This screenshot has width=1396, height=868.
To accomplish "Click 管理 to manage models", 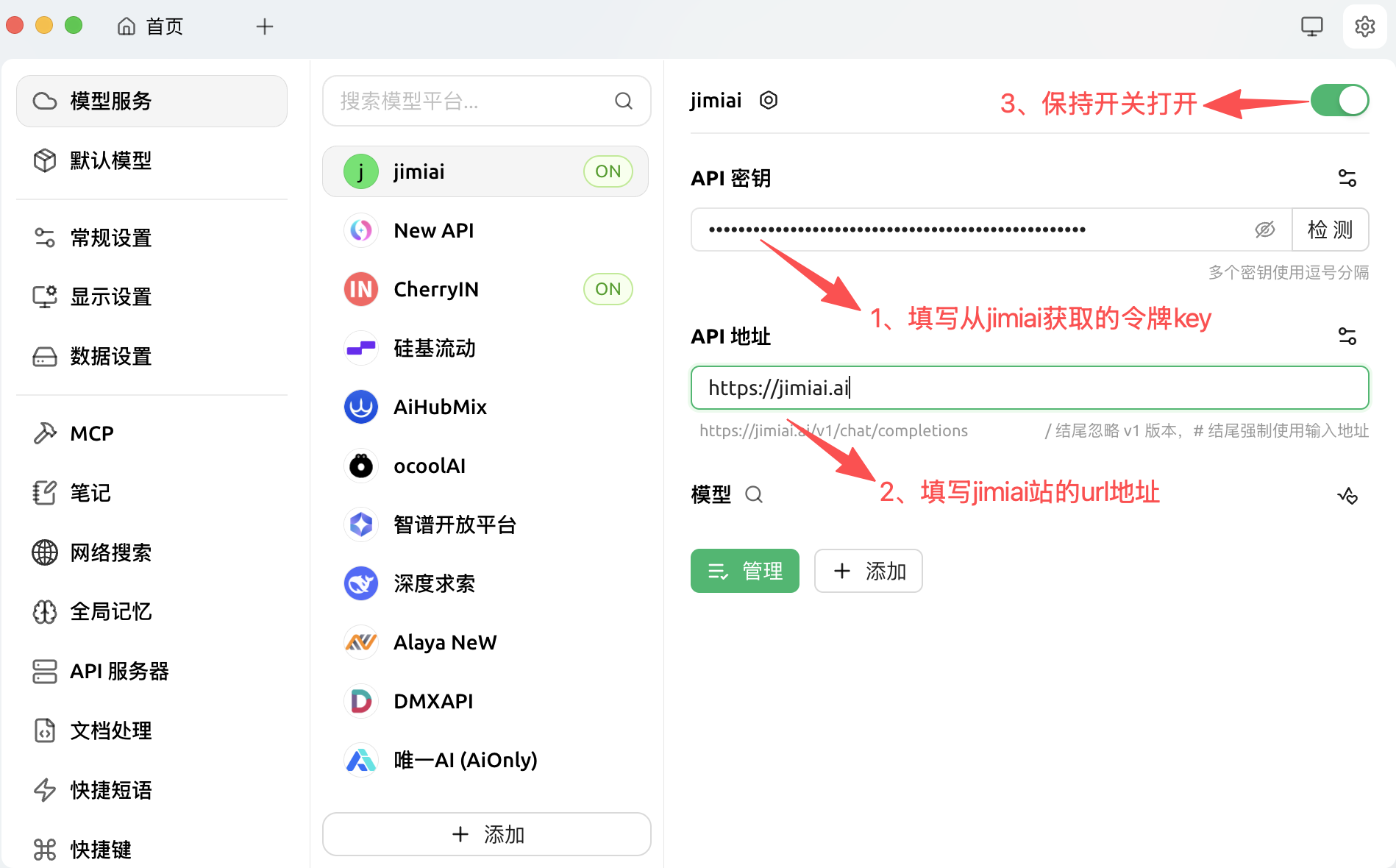I will [744, 571].
